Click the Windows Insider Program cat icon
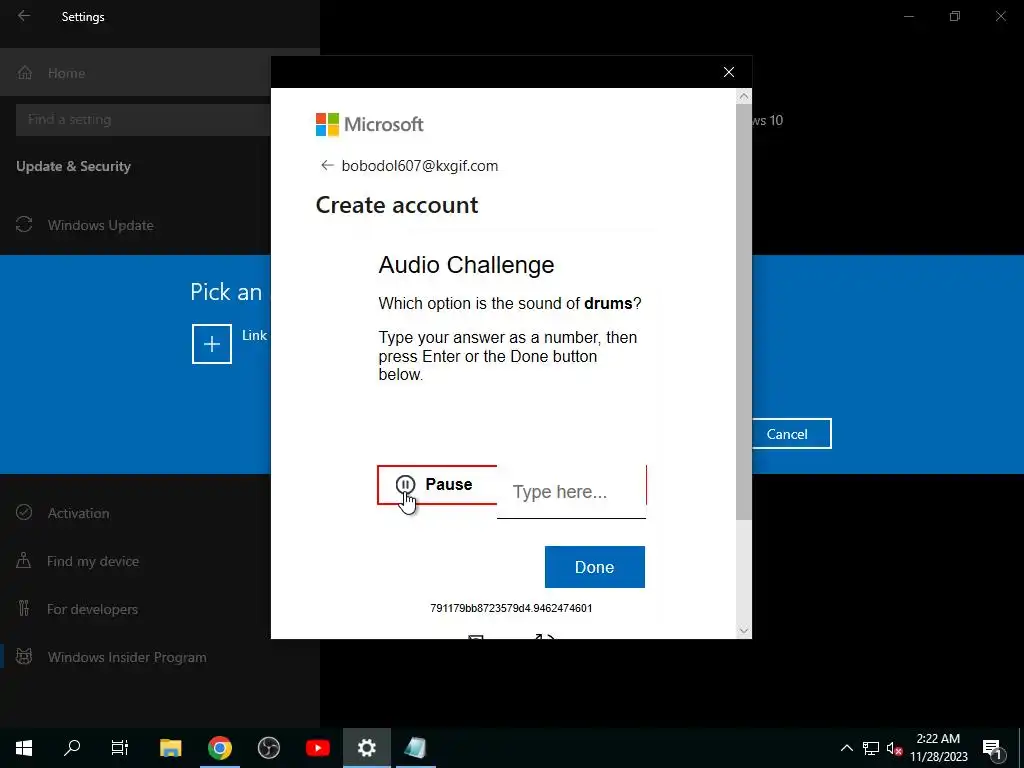This screenshot has width=1024, height=768. (x=24, y=656)
